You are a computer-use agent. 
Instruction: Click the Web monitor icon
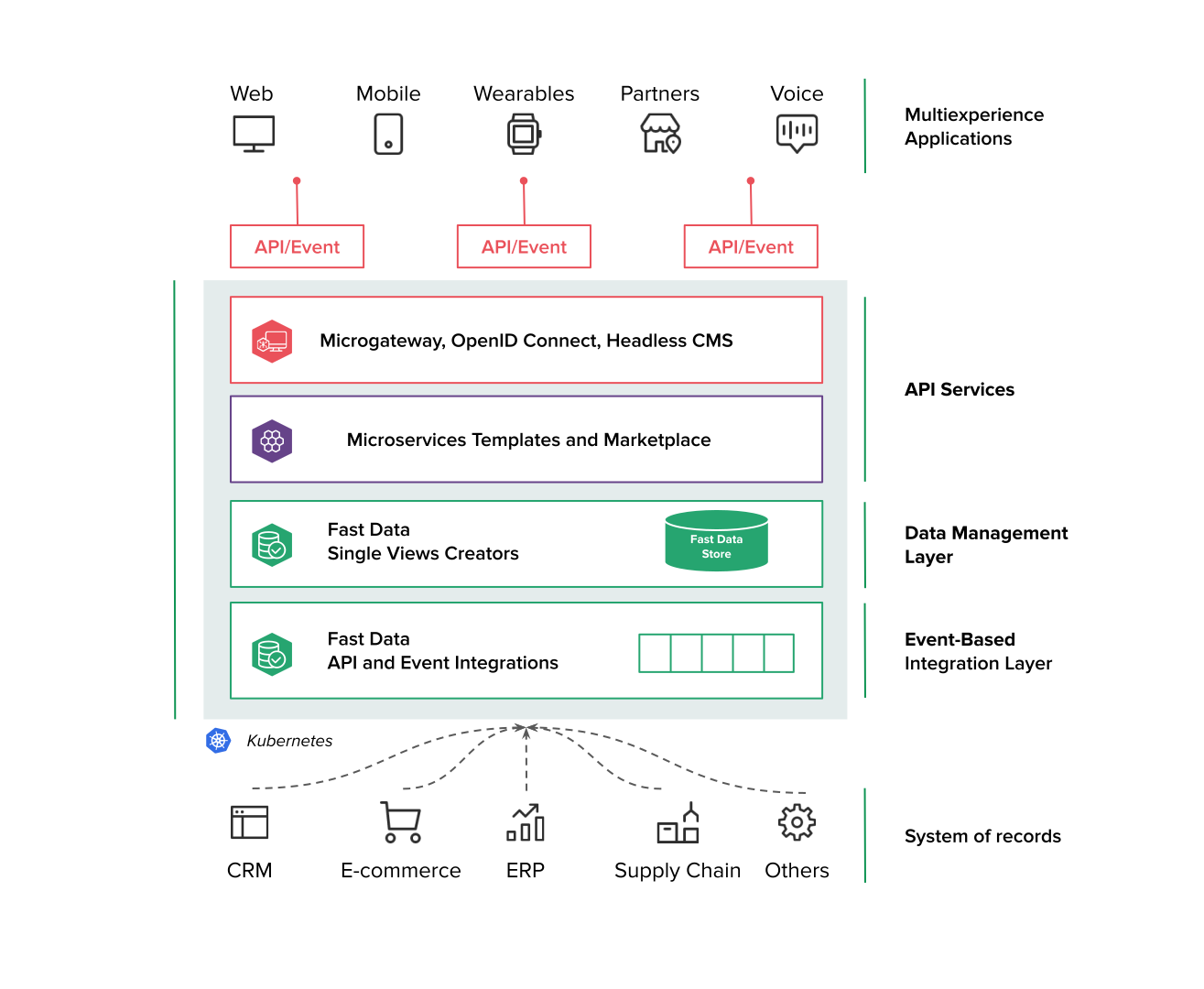pos(254,134)
